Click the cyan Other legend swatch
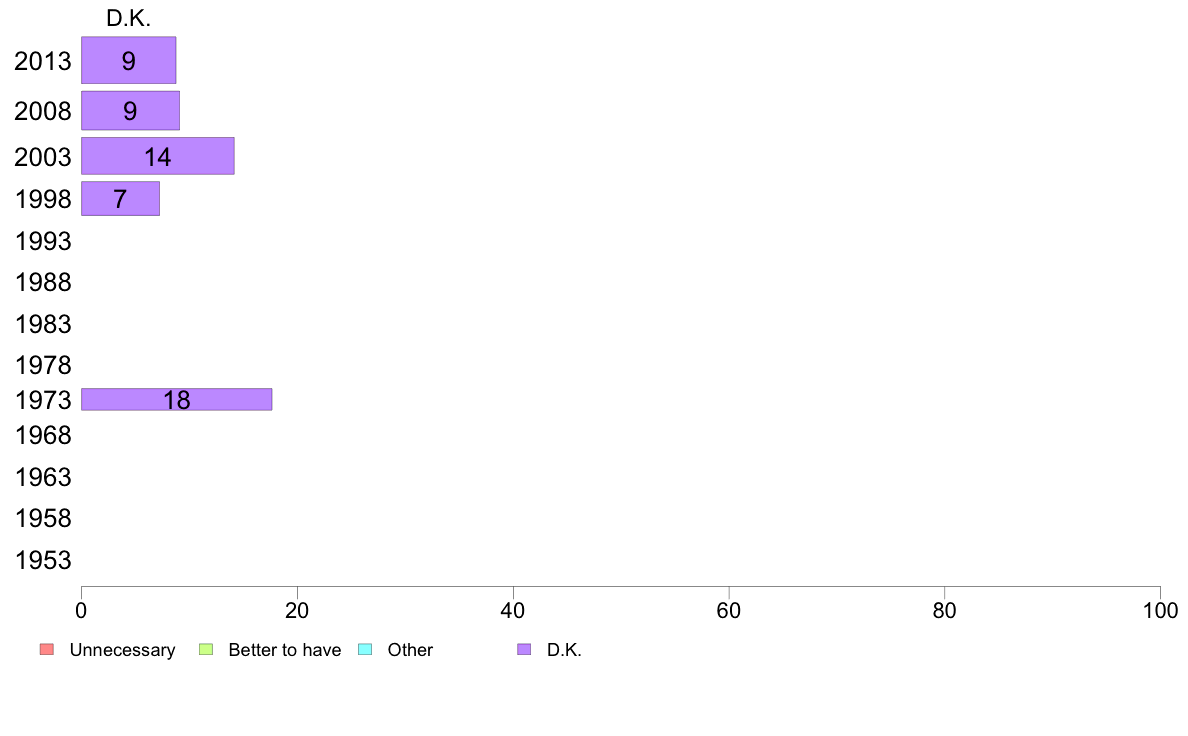The height and width of the screenshot is (736, 1188). 365,650
